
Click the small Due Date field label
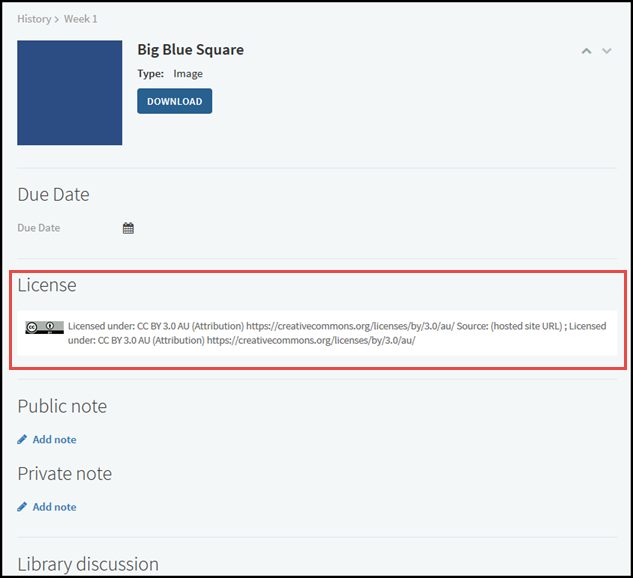39,228
